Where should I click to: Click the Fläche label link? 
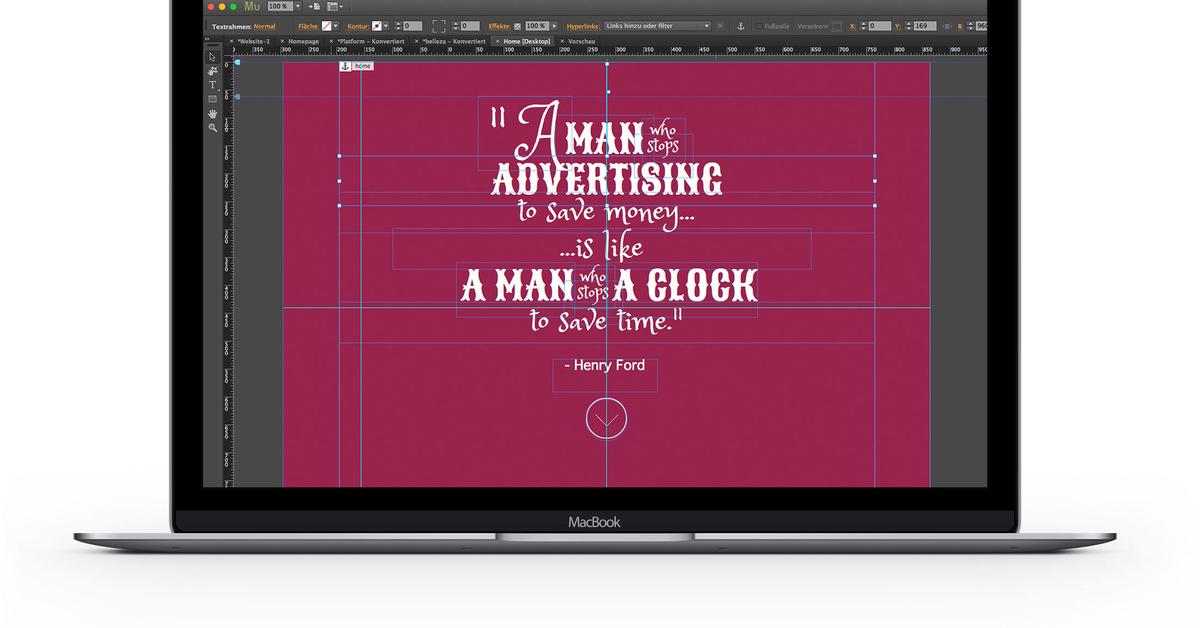click(x=308, y=26)
